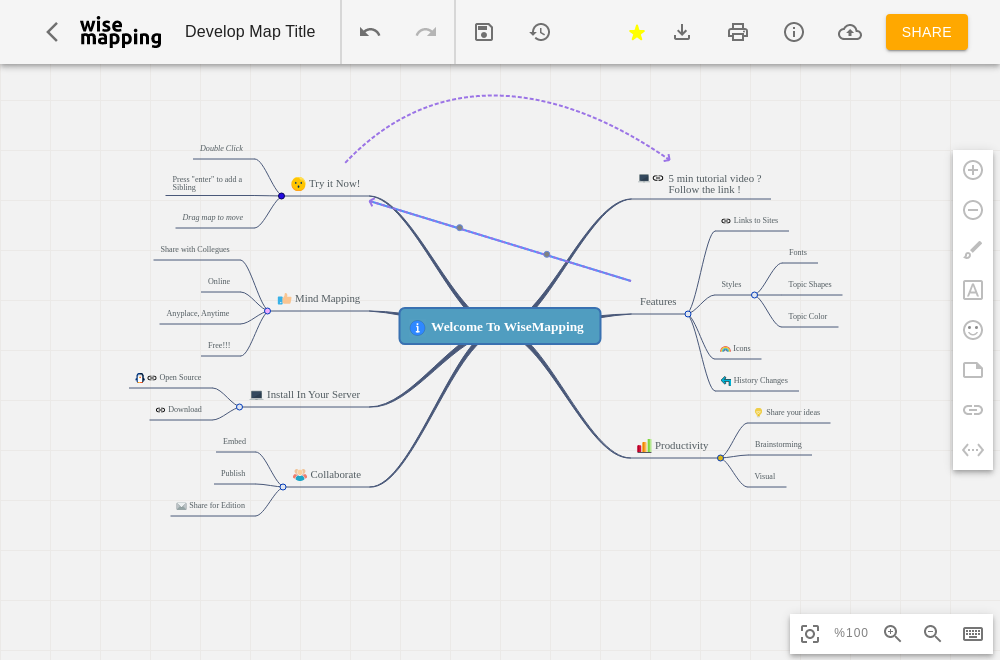Click the cloud upload icon
The width and height of the screenshot is (1000, 660).
point(850,32)
